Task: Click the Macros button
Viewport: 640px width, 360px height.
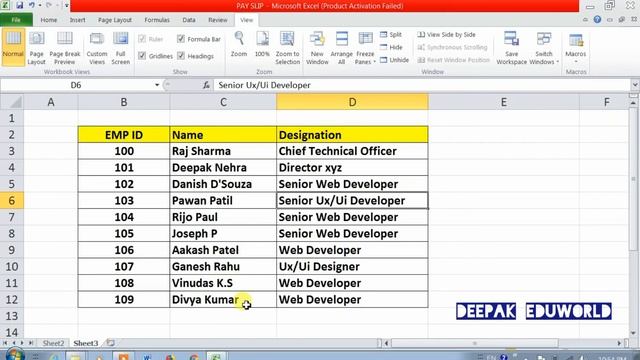Action: (576, 48)
